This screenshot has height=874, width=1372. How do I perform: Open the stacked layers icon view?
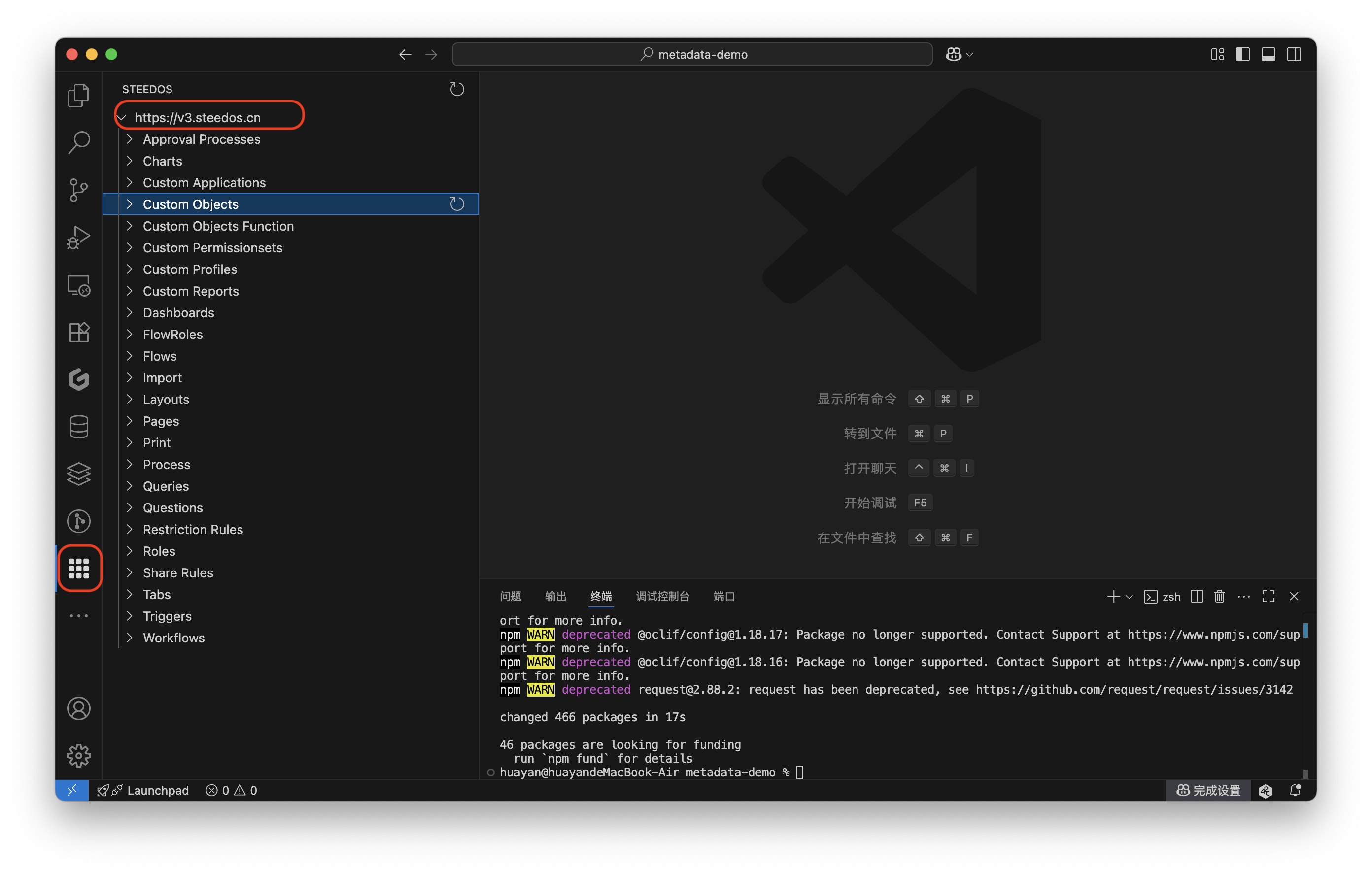[79, 473]
